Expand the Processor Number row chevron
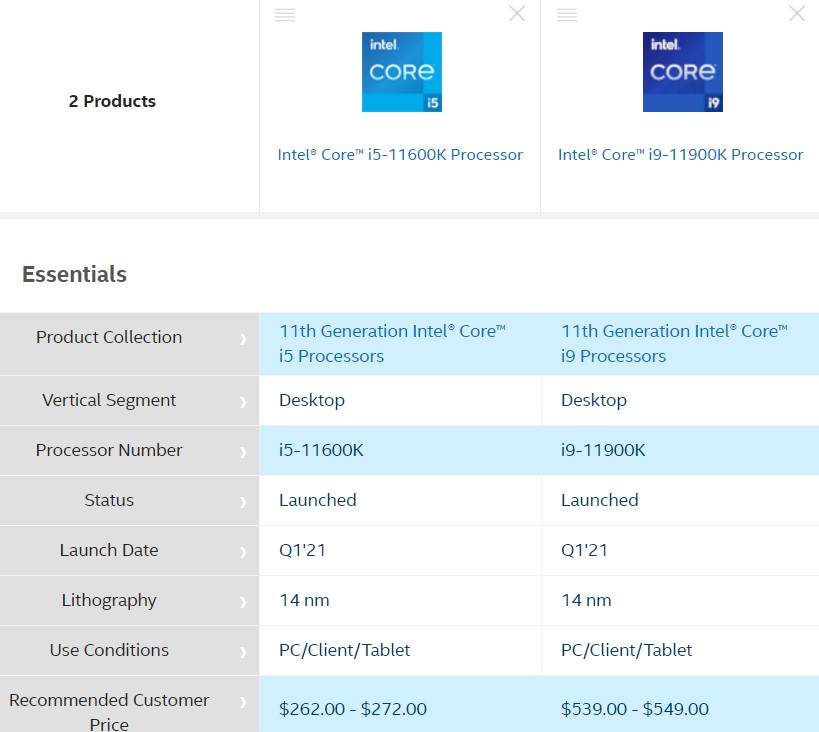The image size is (819, 732). coord(243,452)
